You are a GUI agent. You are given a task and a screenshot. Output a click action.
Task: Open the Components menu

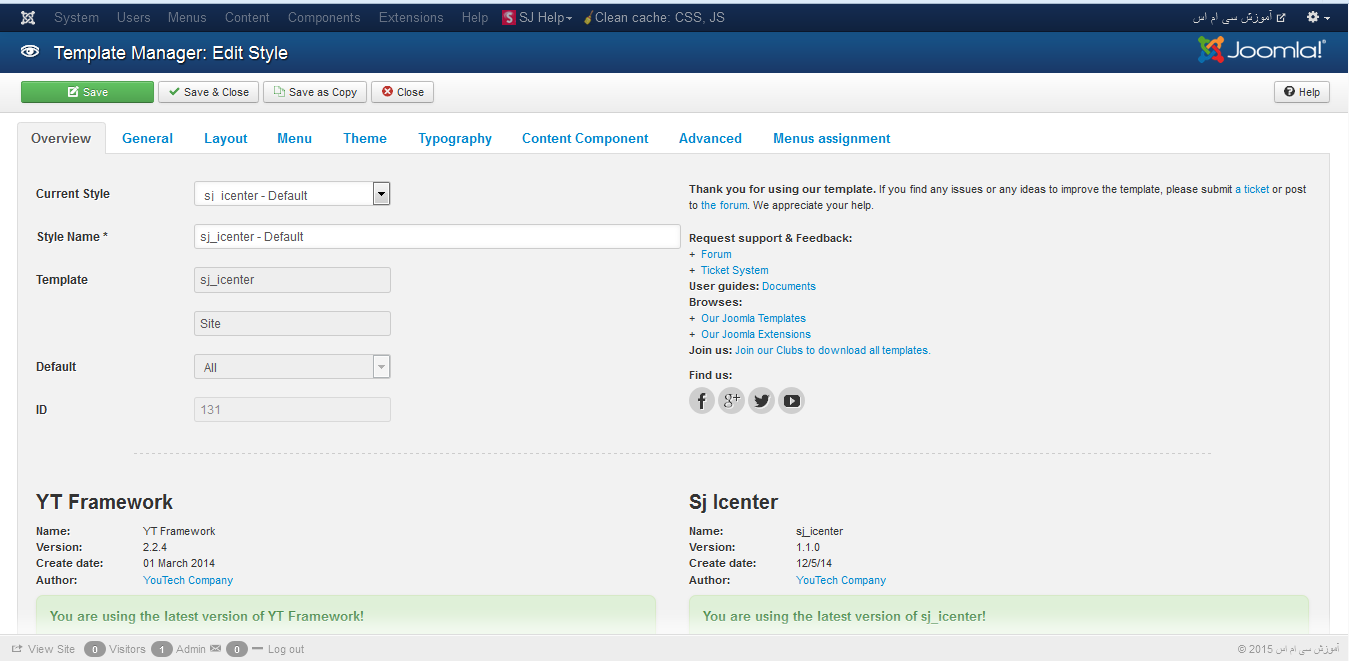point(324,17)
